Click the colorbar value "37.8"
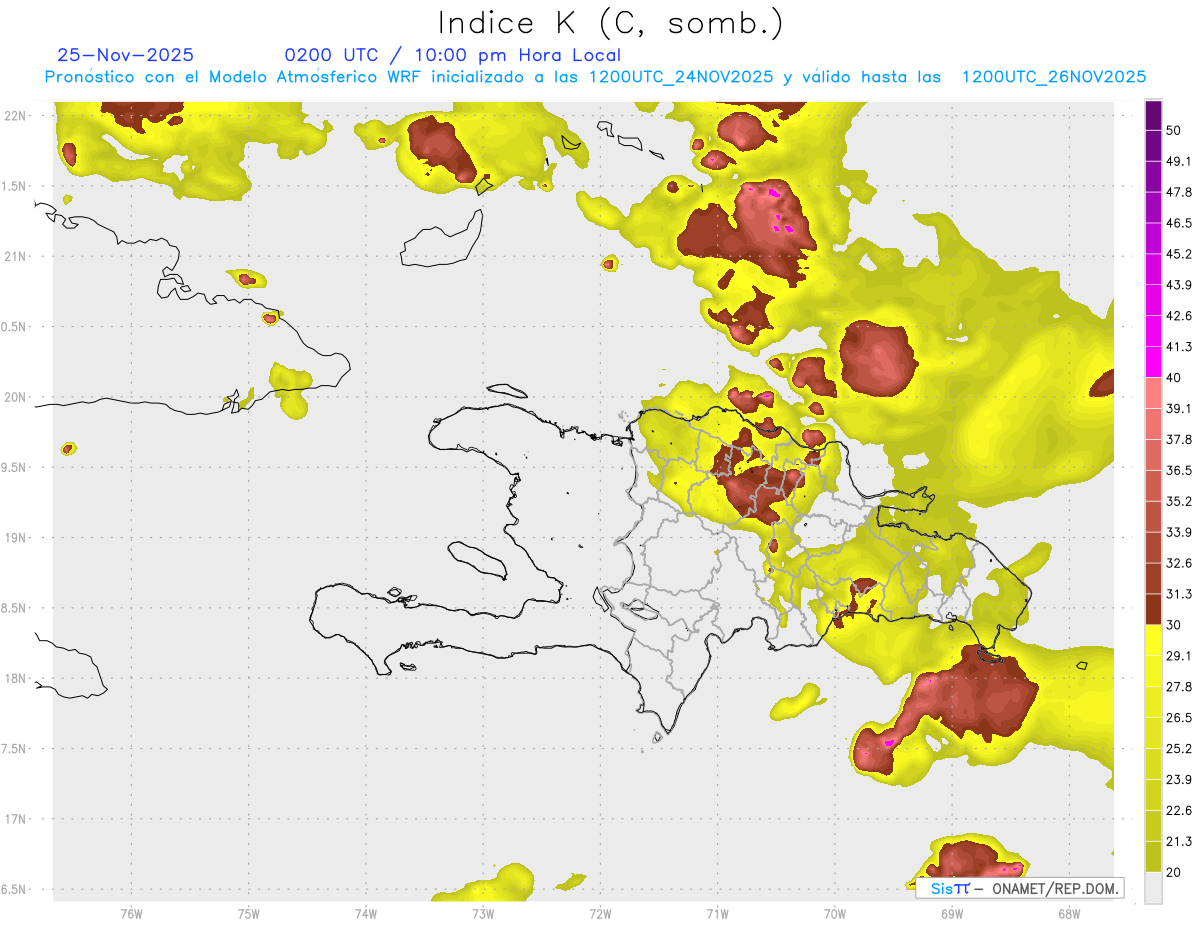1200x927 pixels. click(1179, 440)
